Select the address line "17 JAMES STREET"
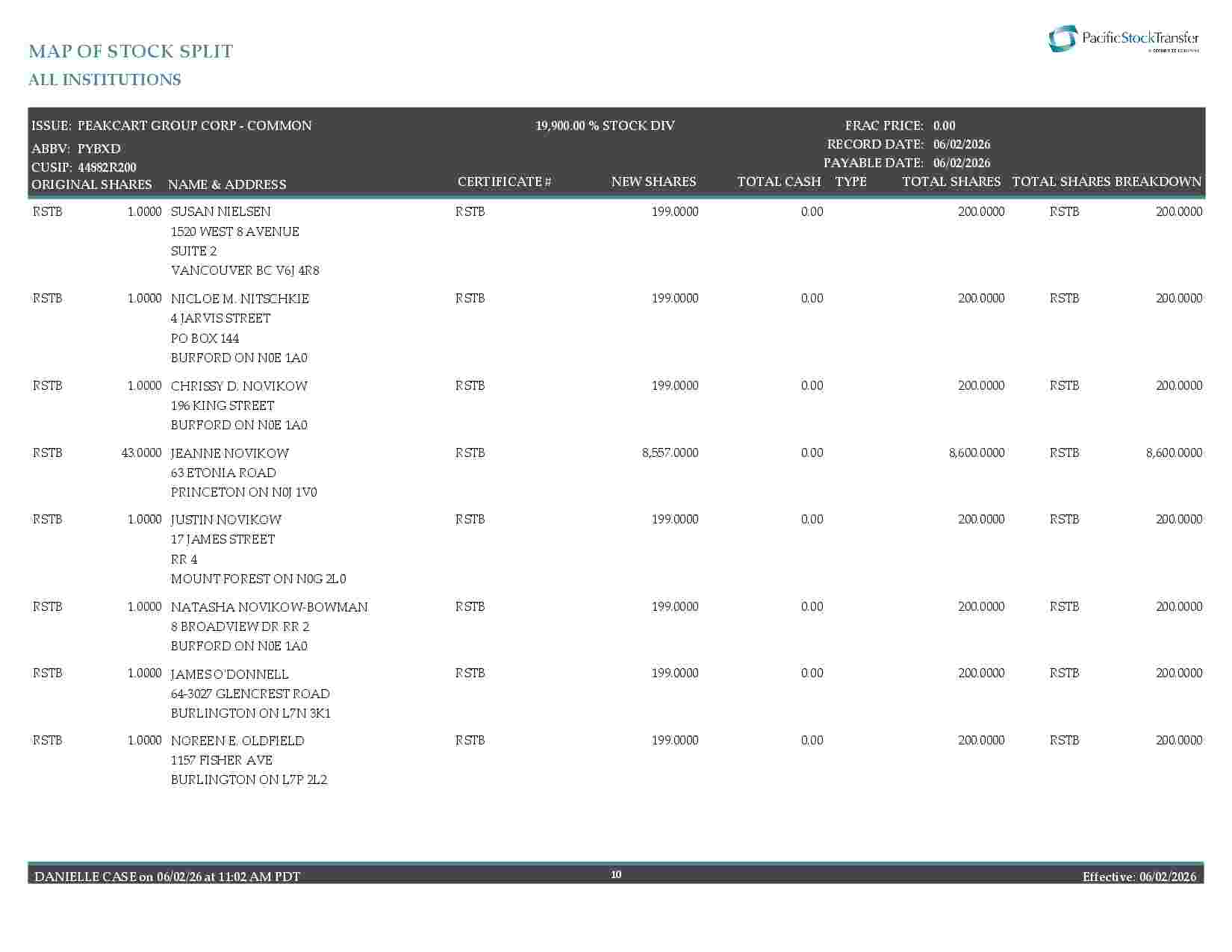The height and width of the screenshot is (952, 1232). pos(223,539)
